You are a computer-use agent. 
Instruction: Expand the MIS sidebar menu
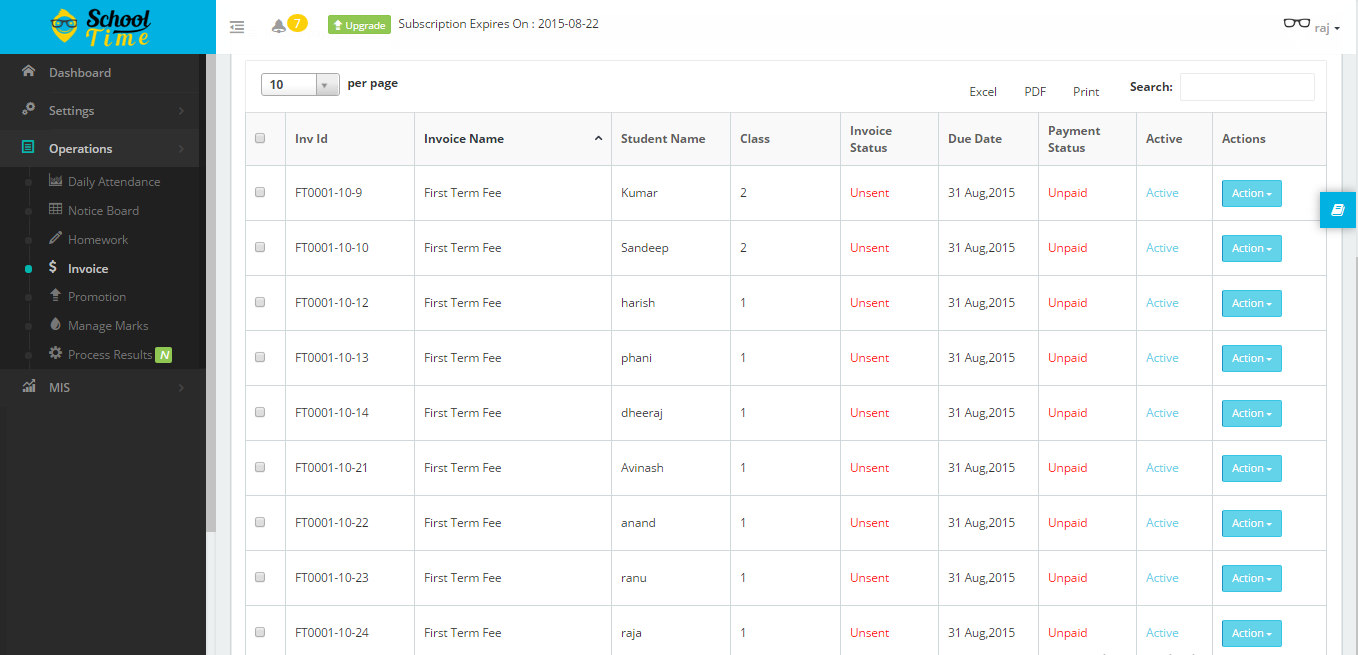(x=100, y=388)
